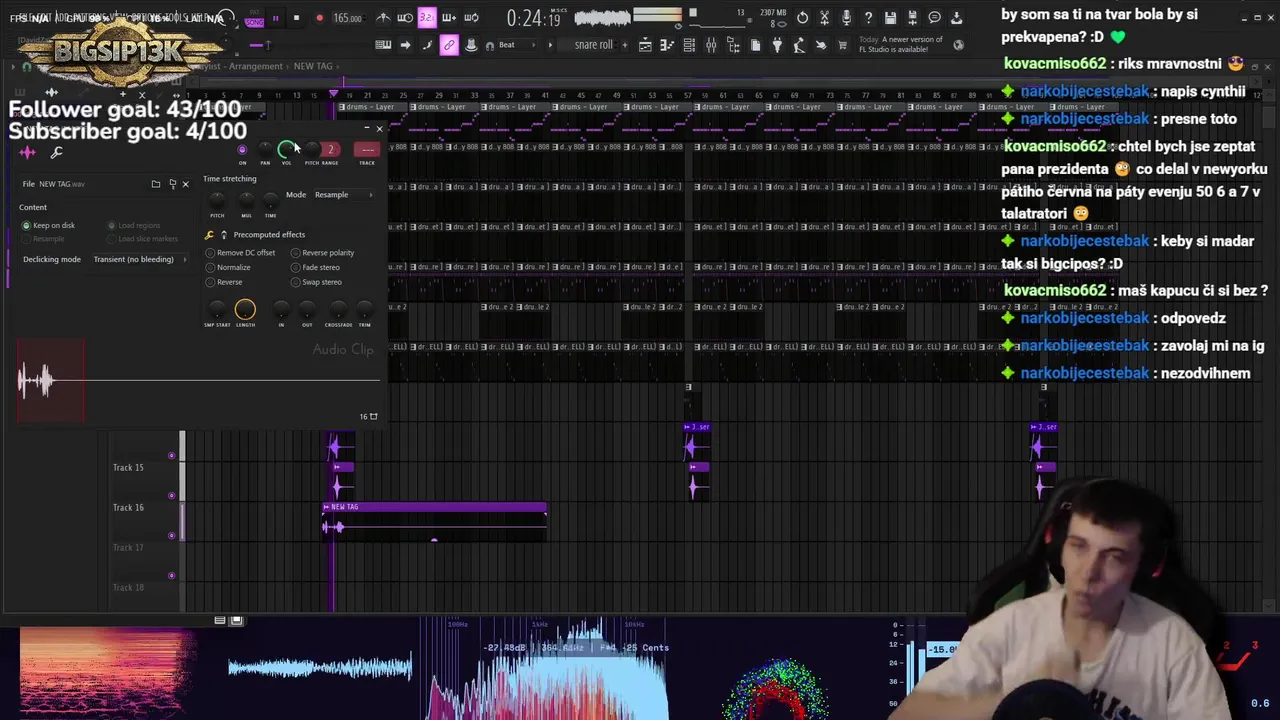
Task: Set the tempo in the 165.000 field
Action: (x=347, y=18)
